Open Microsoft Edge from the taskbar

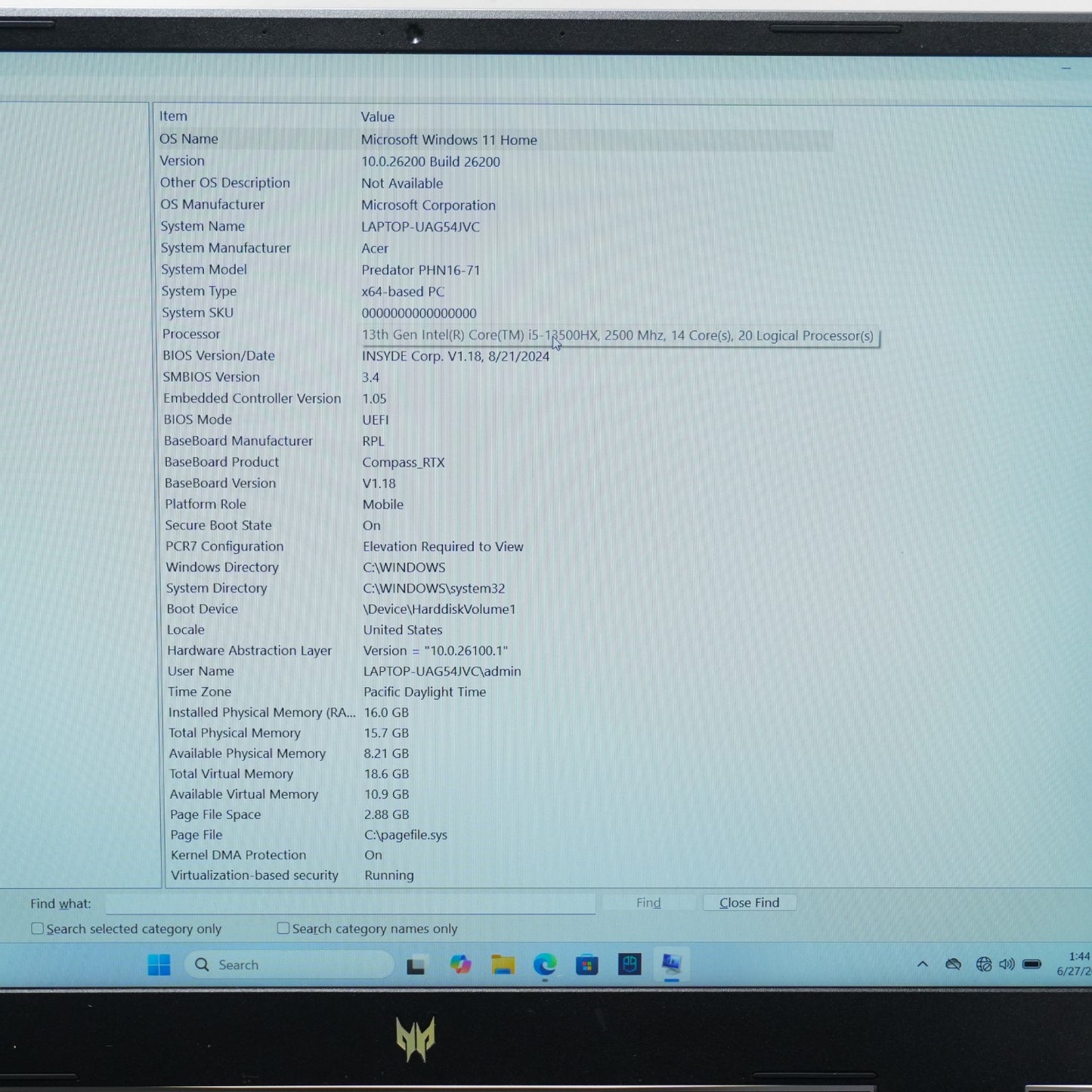[x=545, y=964]
